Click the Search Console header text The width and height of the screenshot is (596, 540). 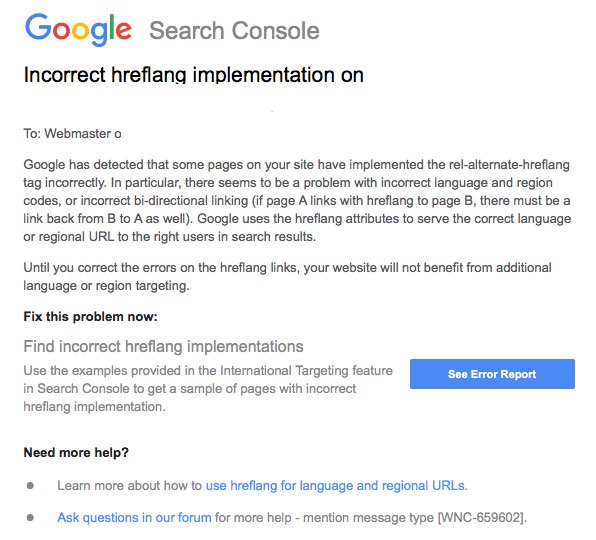(234, 30)
